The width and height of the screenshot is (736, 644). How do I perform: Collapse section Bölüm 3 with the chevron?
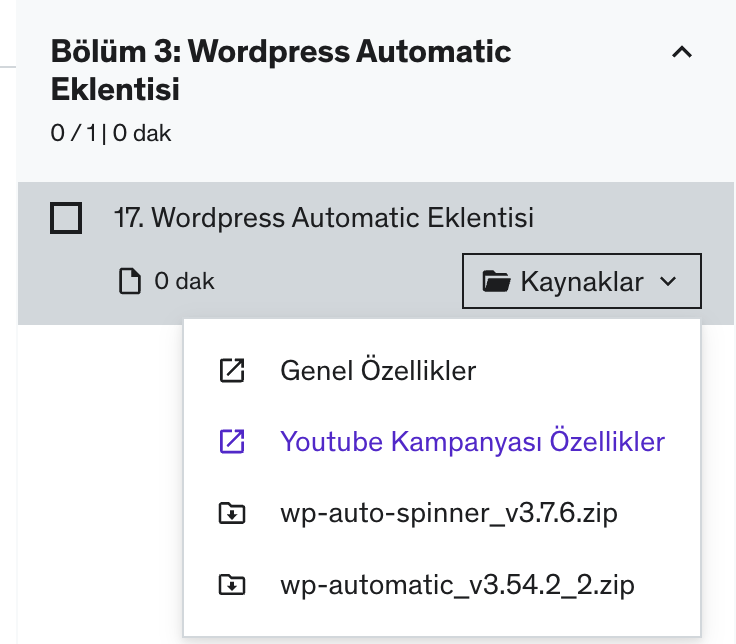pyautogui.click(x=682, y=52)
